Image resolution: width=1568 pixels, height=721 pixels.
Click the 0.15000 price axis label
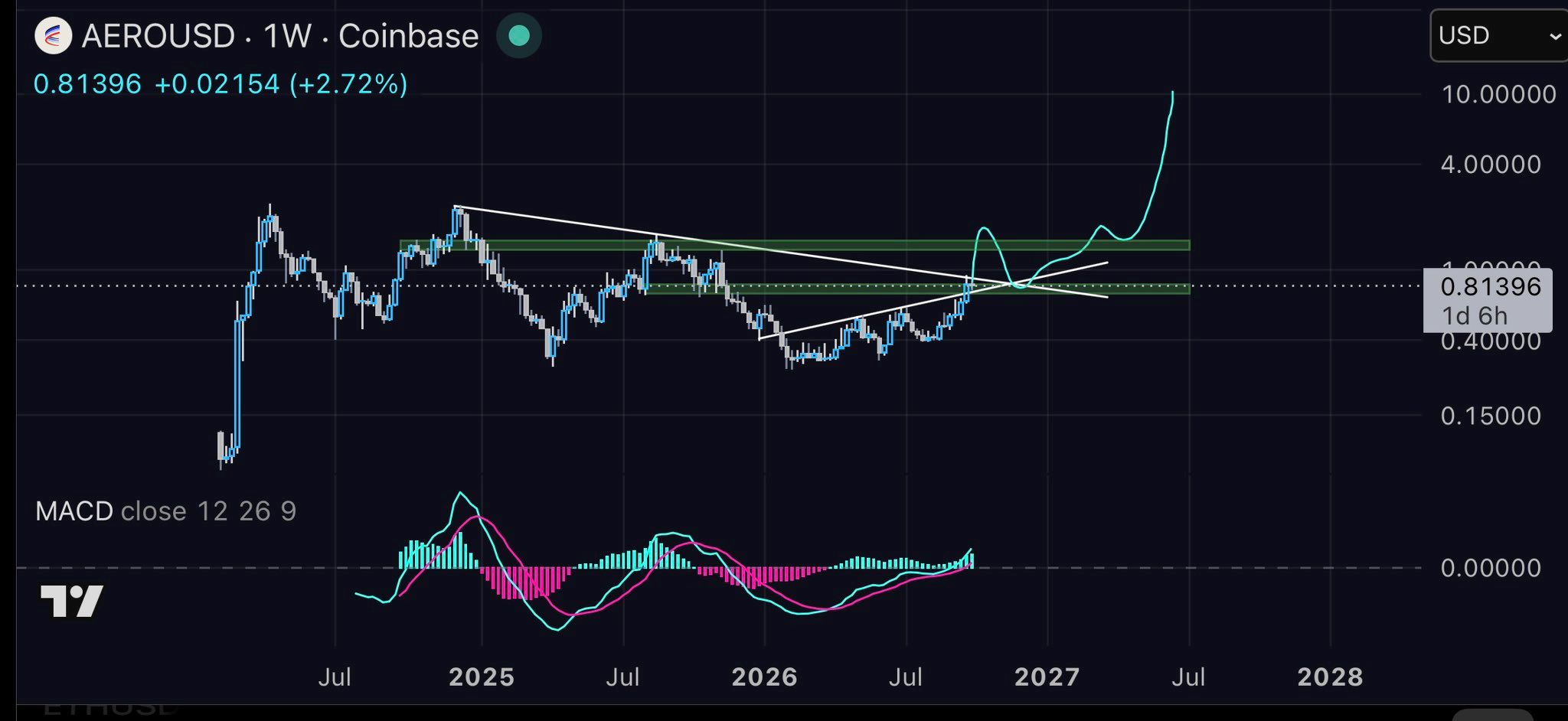(x=1491, y=416)
